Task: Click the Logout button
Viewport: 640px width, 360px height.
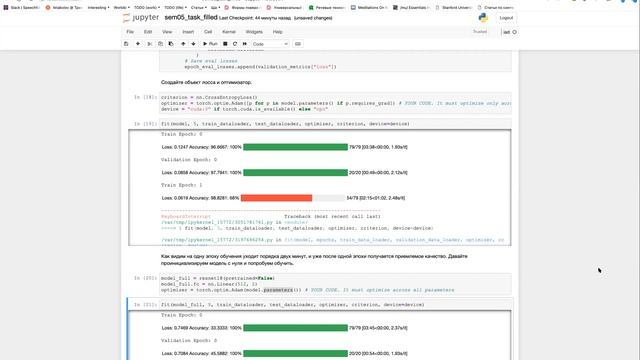Action: click(x=506, y=18)
